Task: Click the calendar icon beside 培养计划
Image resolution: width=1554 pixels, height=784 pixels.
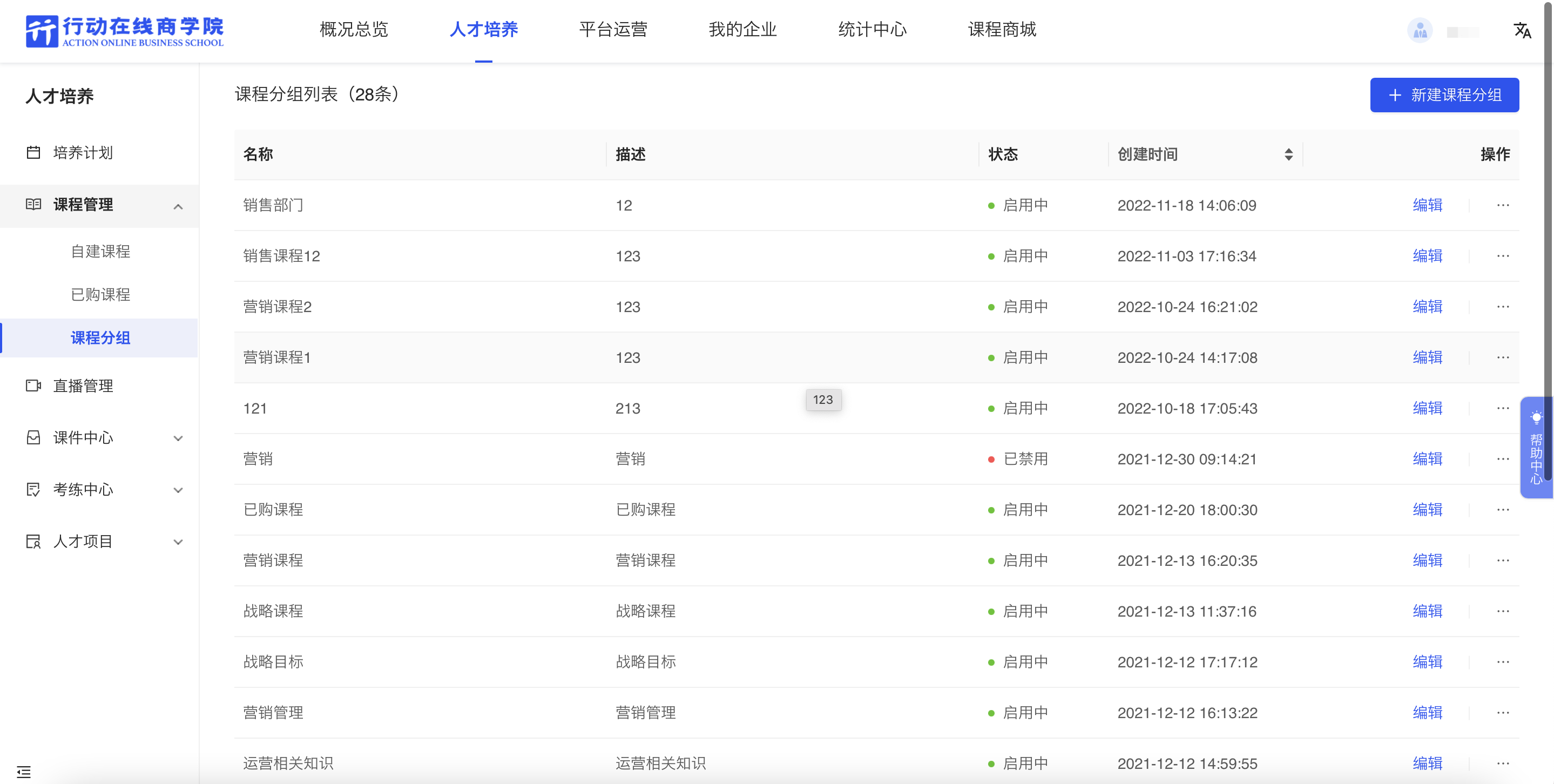Action: 34,153
